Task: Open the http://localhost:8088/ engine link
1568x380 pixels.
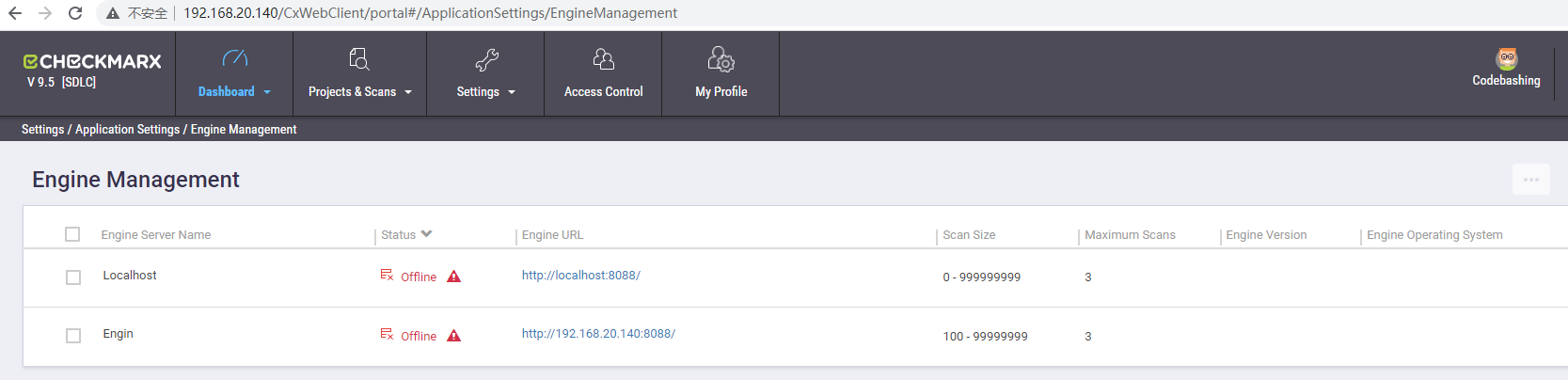Action: coord(581,276)
